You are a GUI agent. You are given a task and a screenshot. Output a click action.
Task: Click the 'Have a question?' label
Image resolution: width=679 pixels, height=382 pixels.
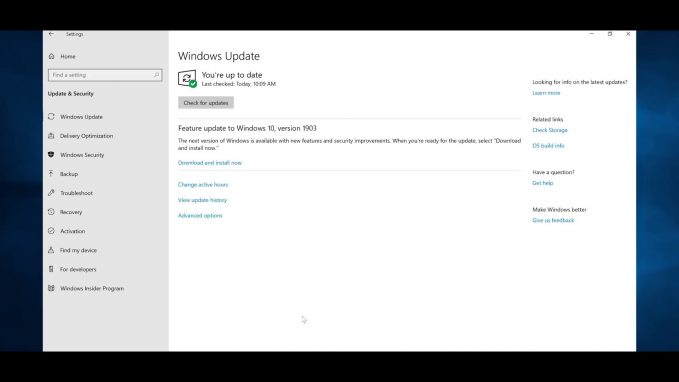tap(553, 172)
